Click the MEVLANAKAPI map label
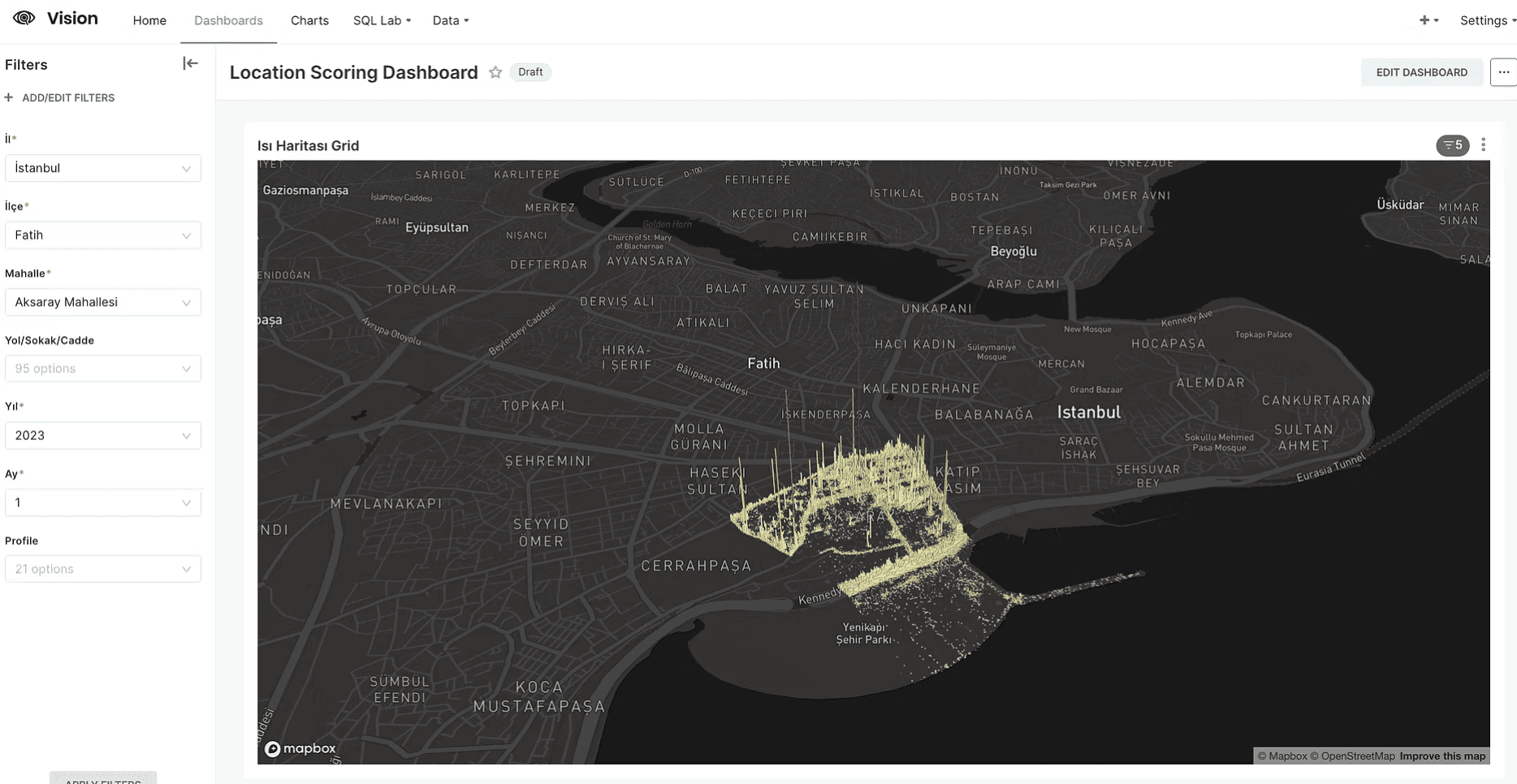This screenshot has width=1517, height=784. pyautogui.click(x=386, y=503)
